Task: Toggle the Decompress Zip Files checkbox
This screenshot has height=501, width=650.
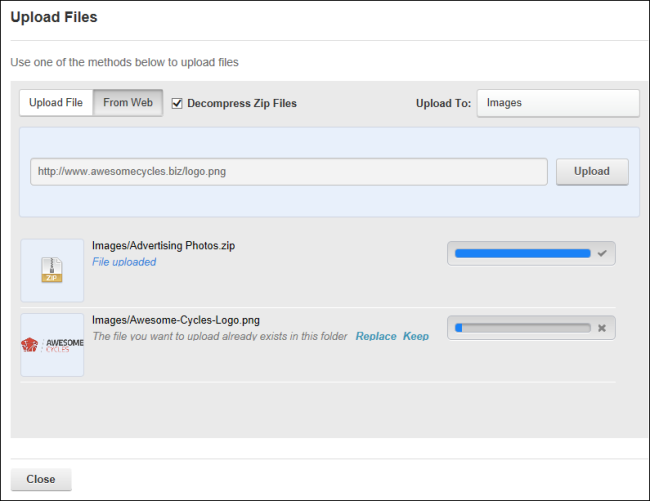Action: [x=177, y=103]
